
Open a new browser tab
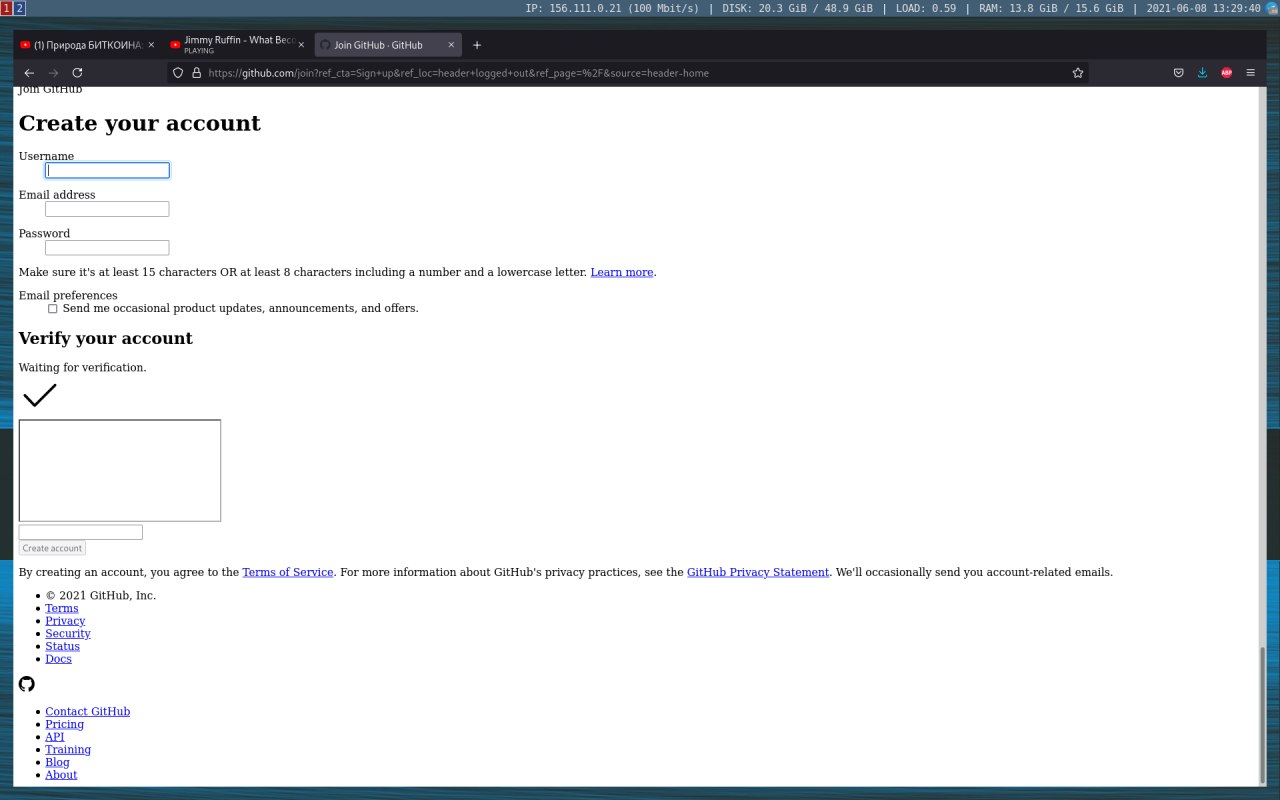tap(477, 45)
